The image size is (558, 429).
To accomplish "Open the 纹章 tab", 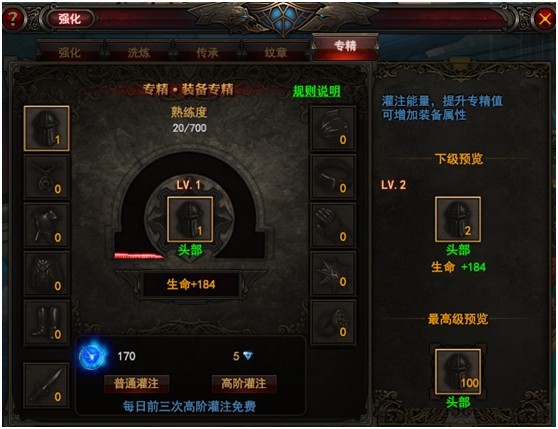I will 276,52.
